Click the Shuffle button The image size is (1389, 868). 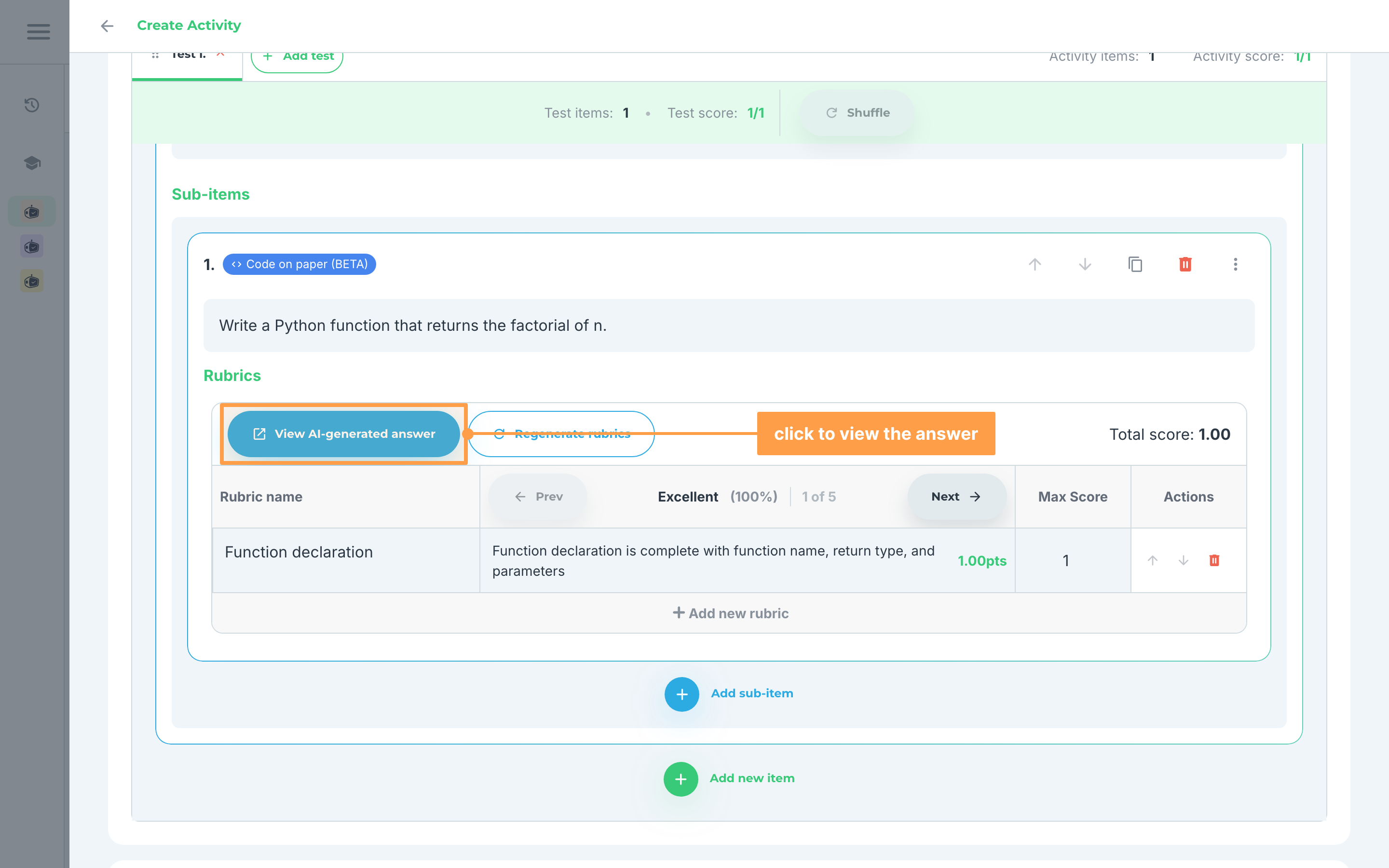[858, 113]
